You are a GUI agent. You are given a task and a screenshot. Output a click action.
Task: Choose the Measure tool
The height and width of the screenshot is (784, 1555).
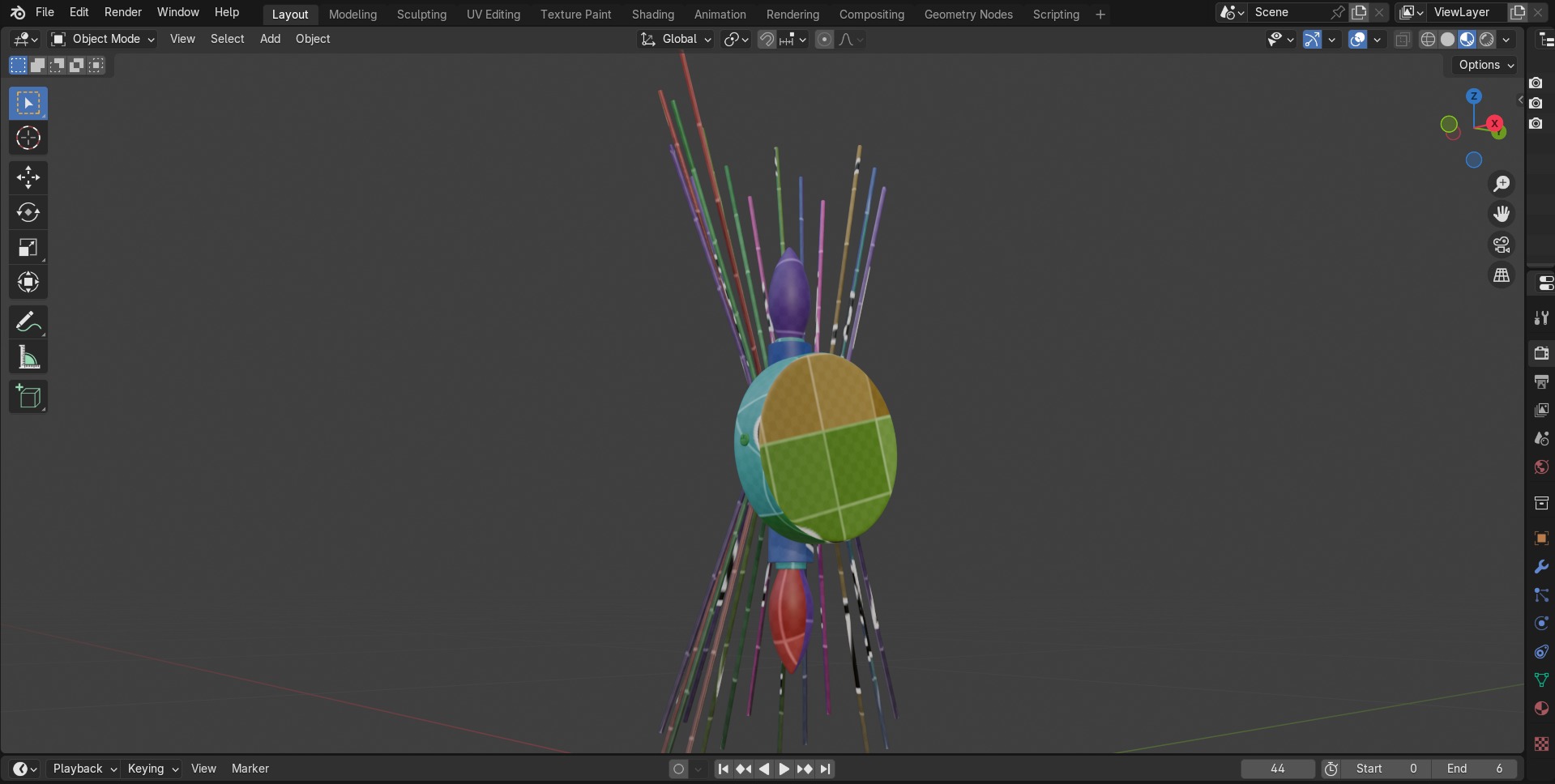click(28, 357)
